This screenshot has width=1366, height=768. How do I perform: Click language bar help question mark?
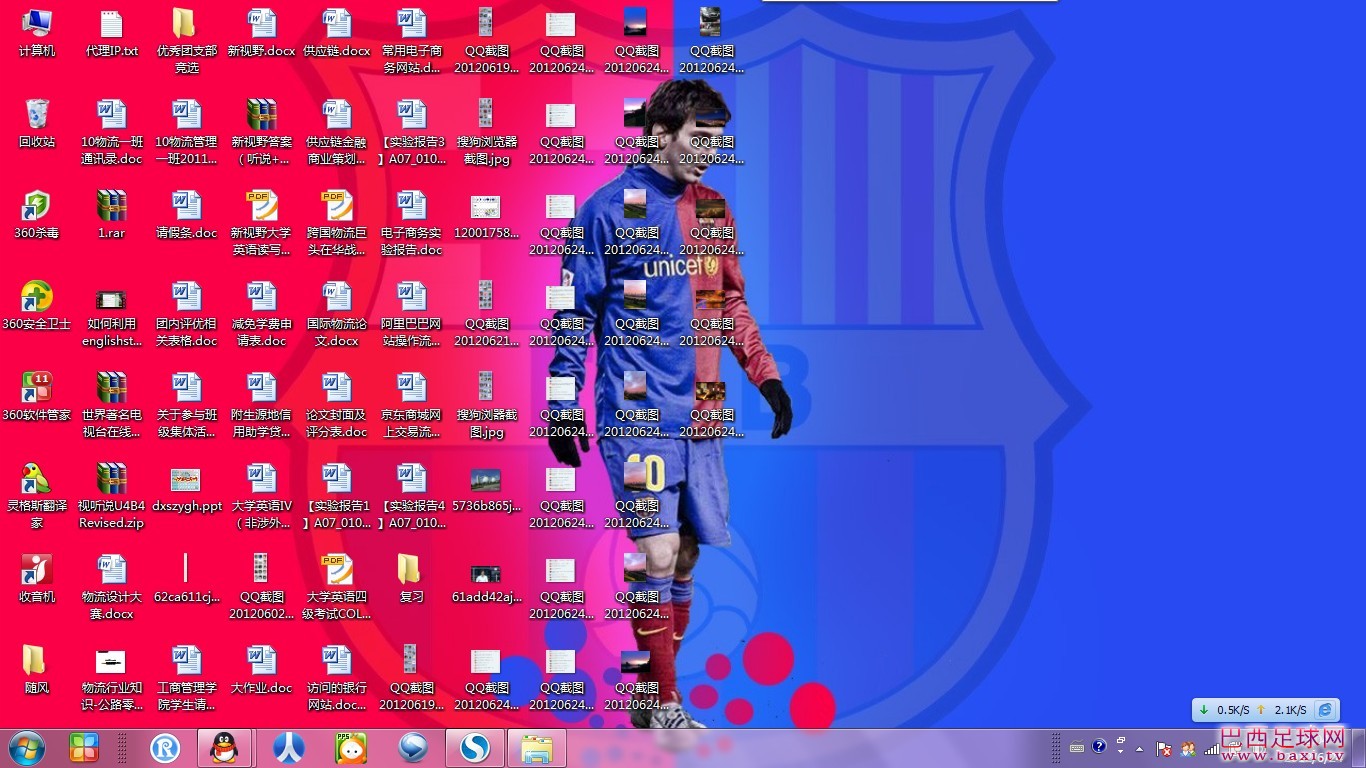pos(1099,746)
